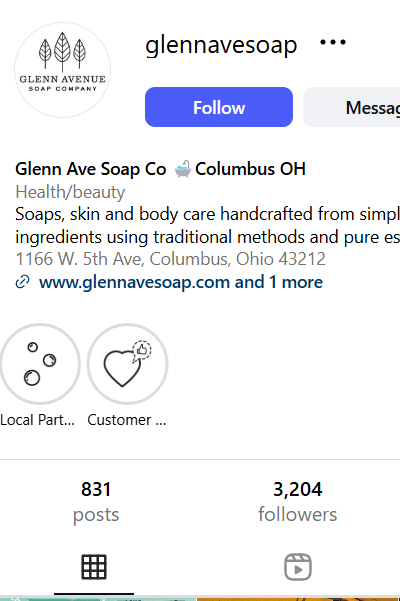Click the glennavesoap username heading

[x=221, y=45]
